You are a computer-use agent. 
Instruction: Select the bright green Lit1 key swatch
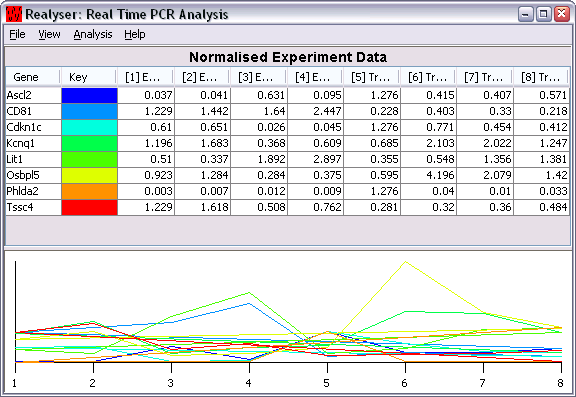[x=89, y=159]
